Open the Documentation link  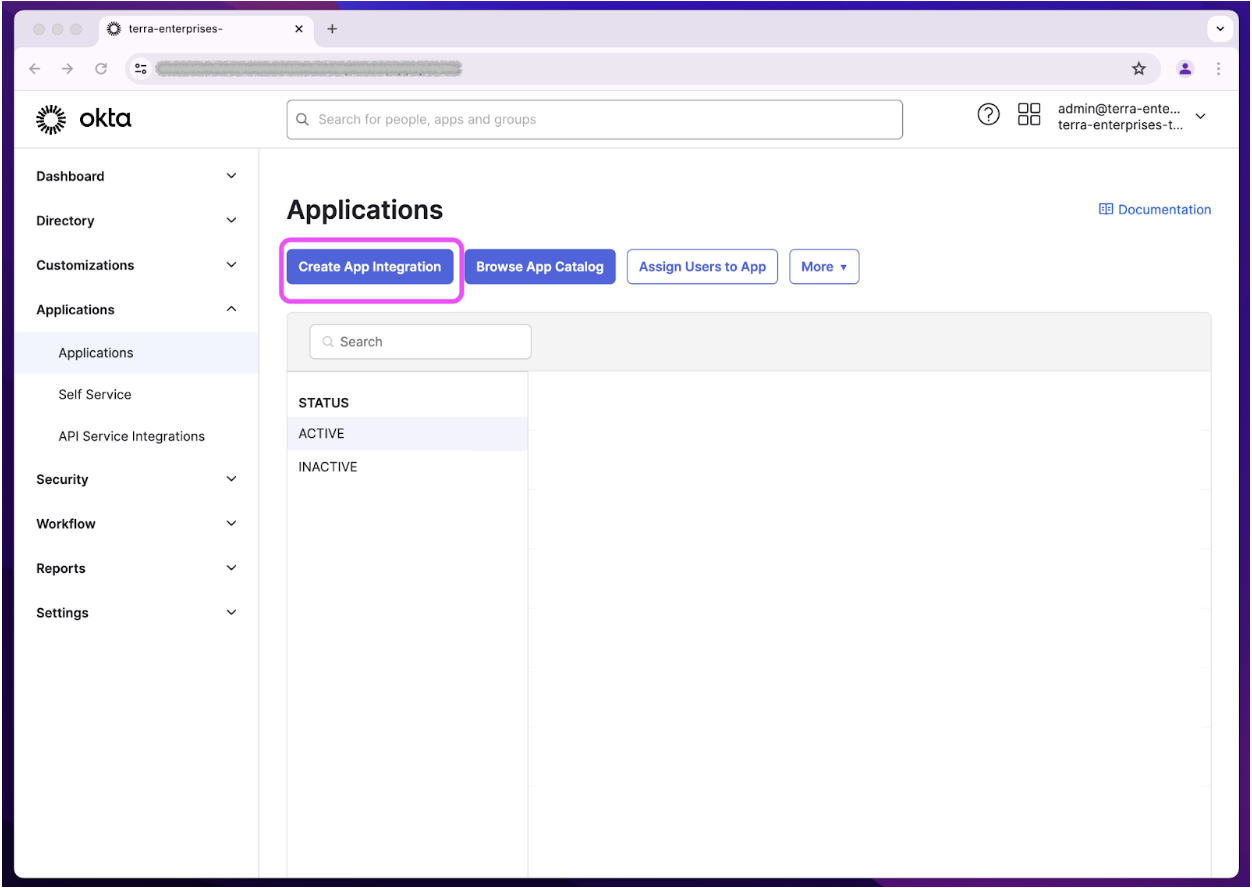click(x=1155, y=210)
